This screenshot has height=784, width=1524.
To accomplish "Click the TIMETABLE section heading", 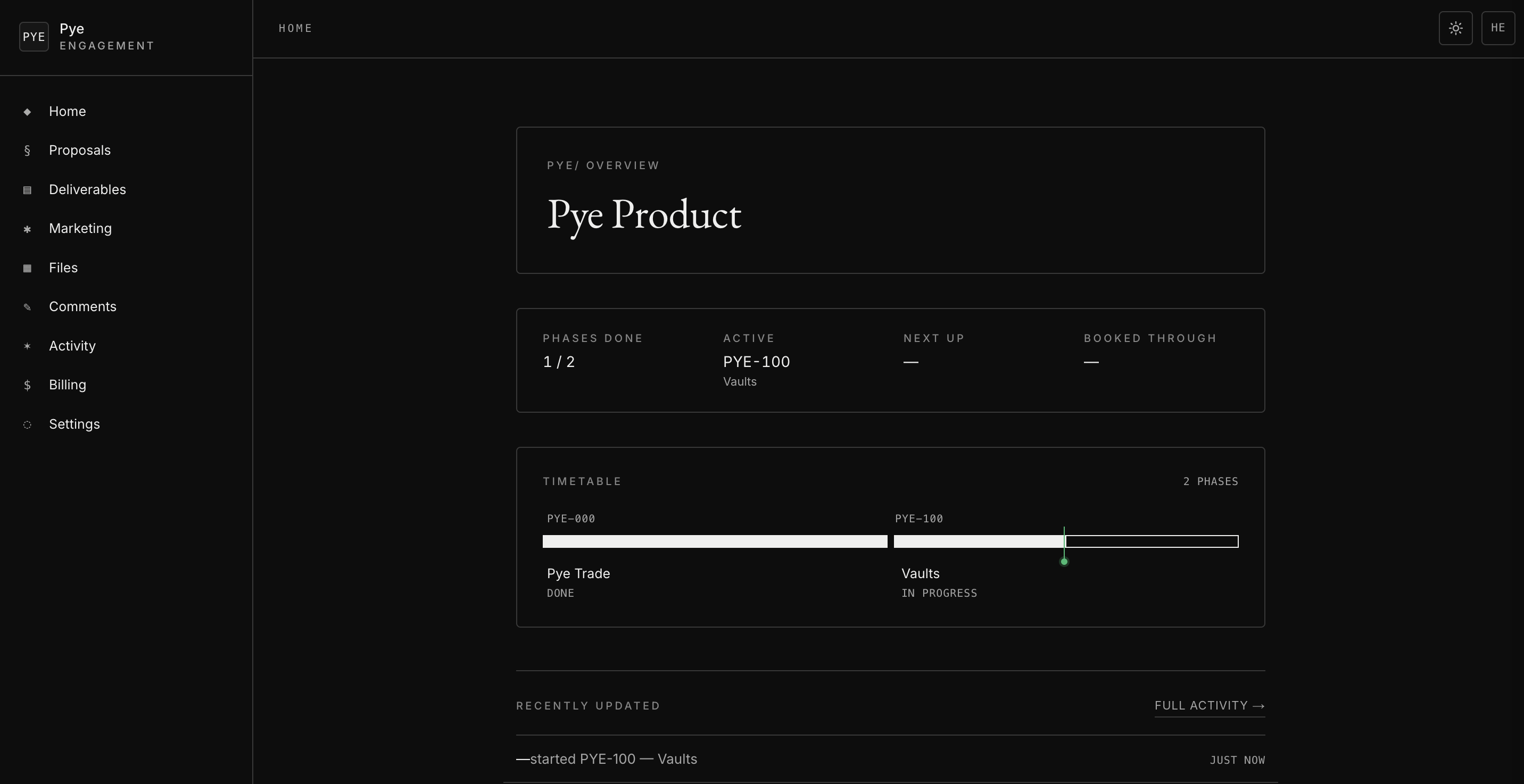I will tap(582, 481).
